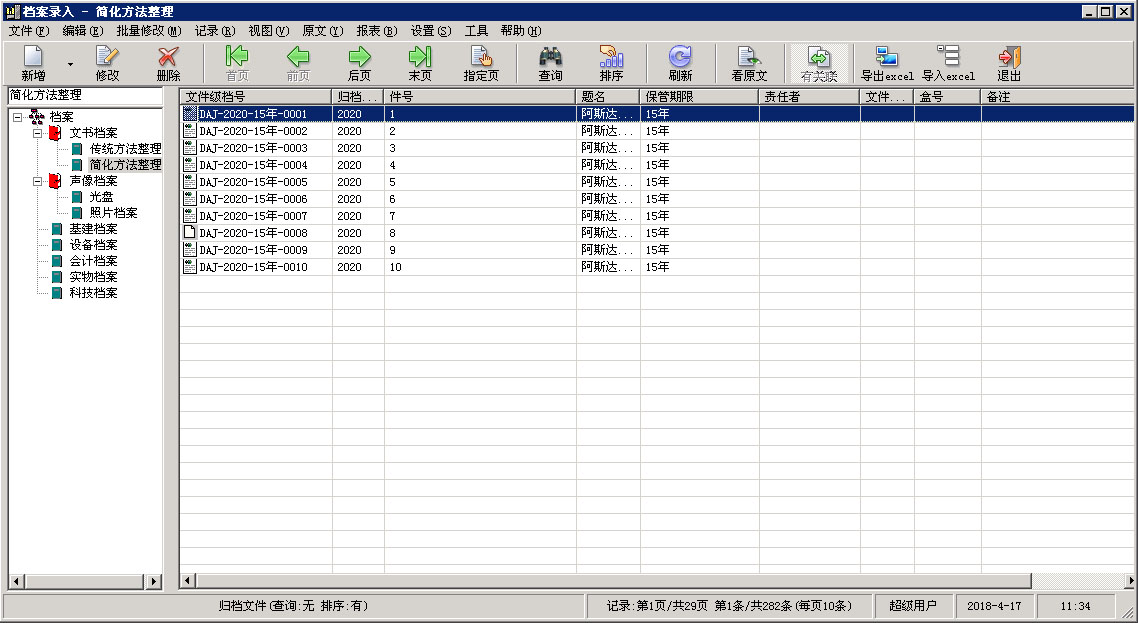Screen dimensions: 1138x623
Task: Open dropdown arrow next to 新增 button
Action: coord(70,64)
